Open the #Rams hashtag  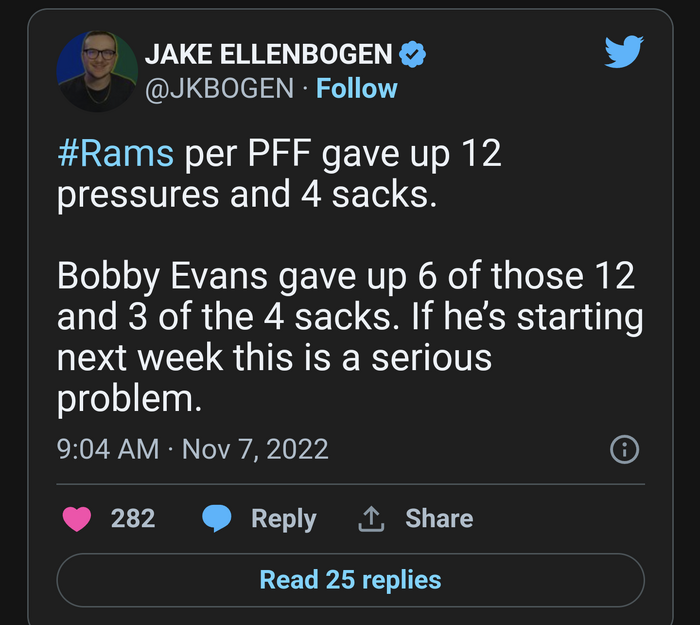point(115,155)
